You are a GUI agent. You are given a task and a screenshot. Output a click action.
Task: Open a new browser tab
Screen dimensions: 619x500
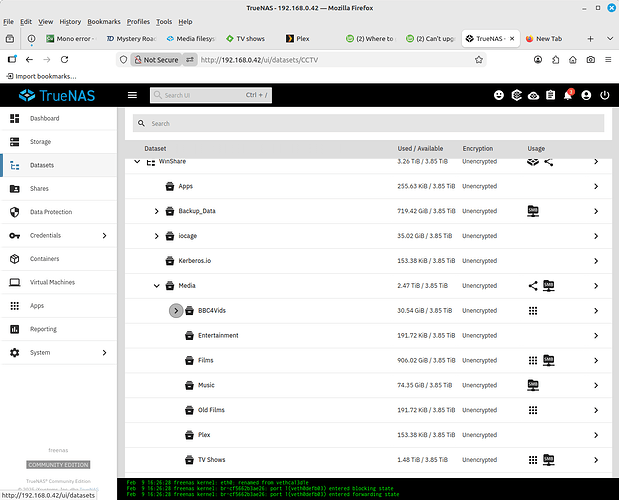coord(590,39)
